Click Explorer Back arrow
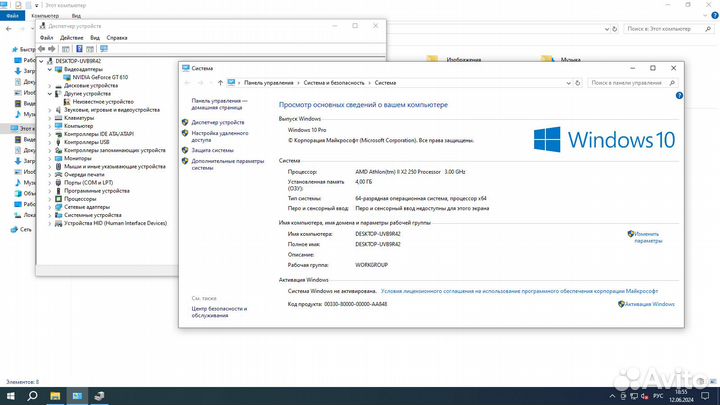Viewport: 720px width, 405px height. pyautogui.click(x=9, y=28)
